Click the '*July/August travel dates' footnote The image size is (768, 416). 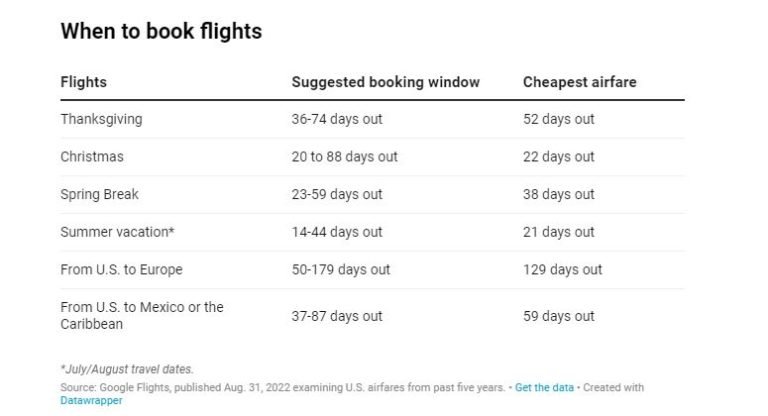click(127, 369)
